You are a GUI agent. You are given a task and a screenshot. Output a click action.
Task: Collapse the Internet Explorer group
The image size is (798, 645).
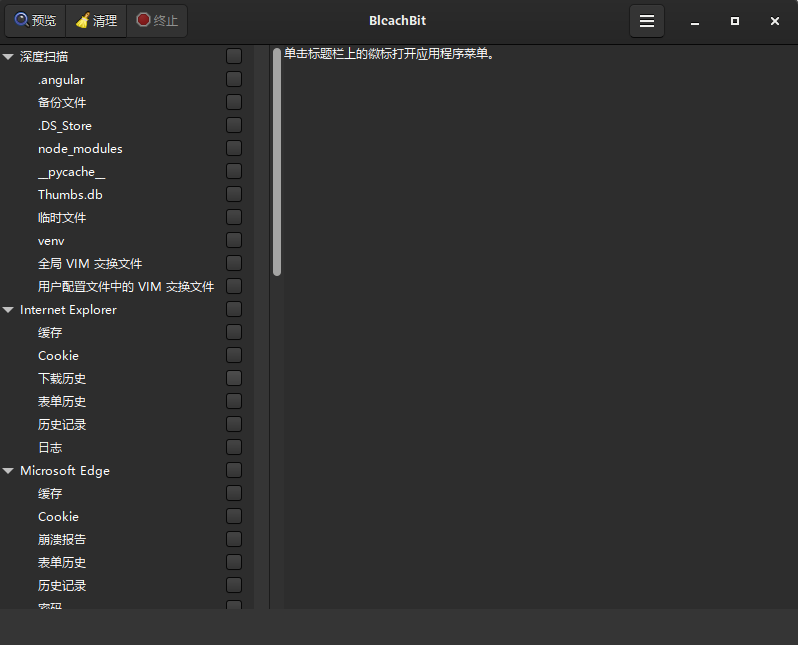pyautogui.click(x=8, y=310)
